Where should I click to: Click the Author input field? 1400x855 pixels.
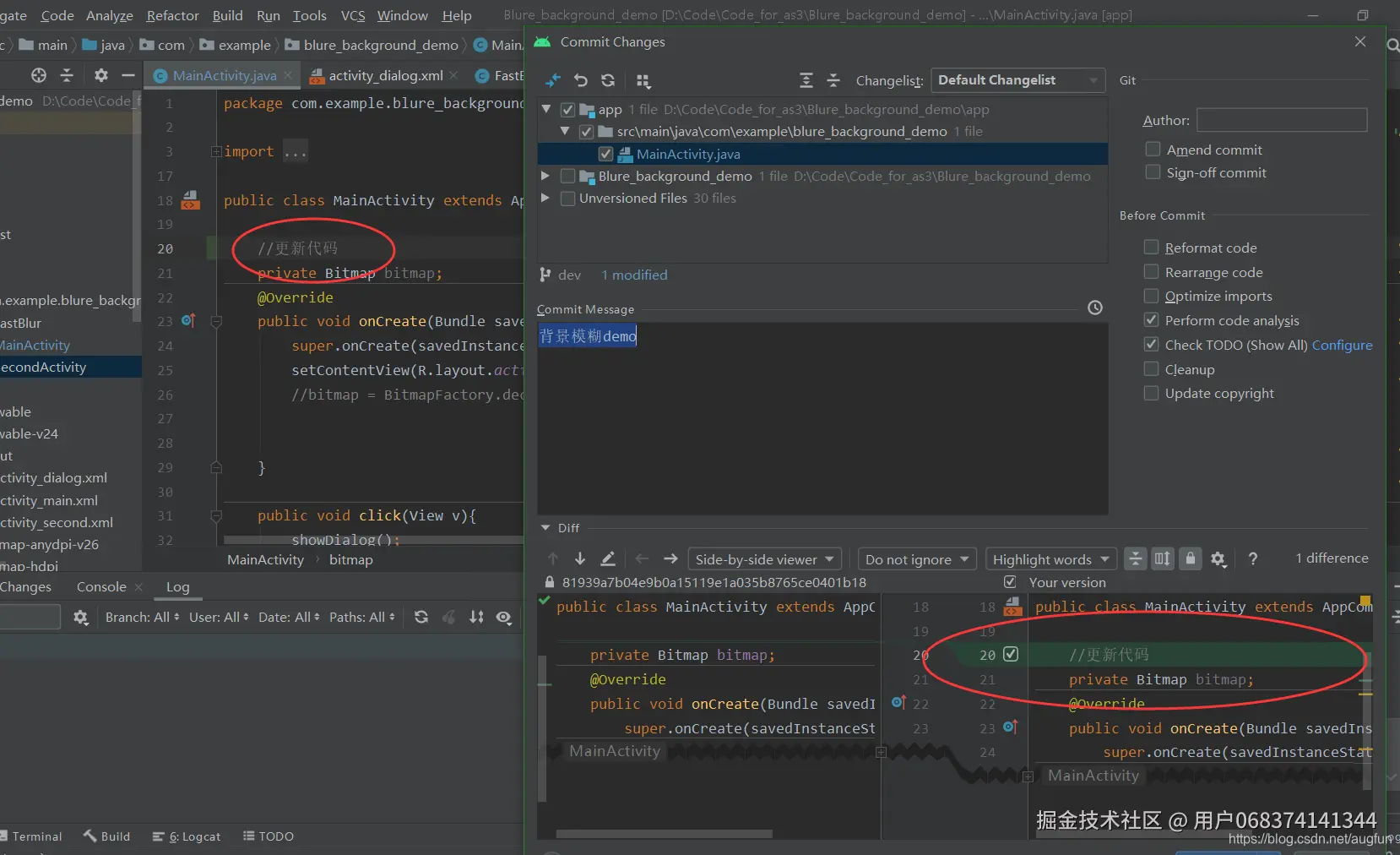pyautogui.click(x=1282, y=120)
